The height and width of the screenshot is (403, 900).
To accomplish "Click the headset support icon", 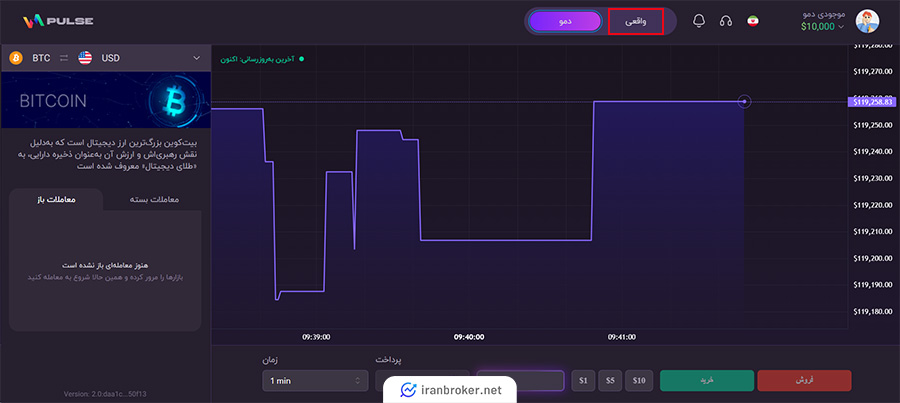I will point(727,21).
